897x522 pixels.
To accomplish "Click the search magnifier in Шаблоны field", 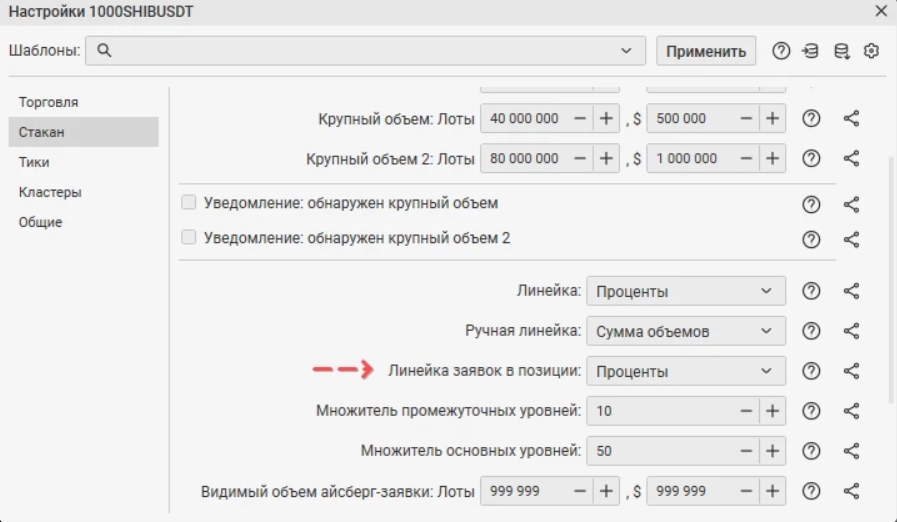I will point(104,50).
